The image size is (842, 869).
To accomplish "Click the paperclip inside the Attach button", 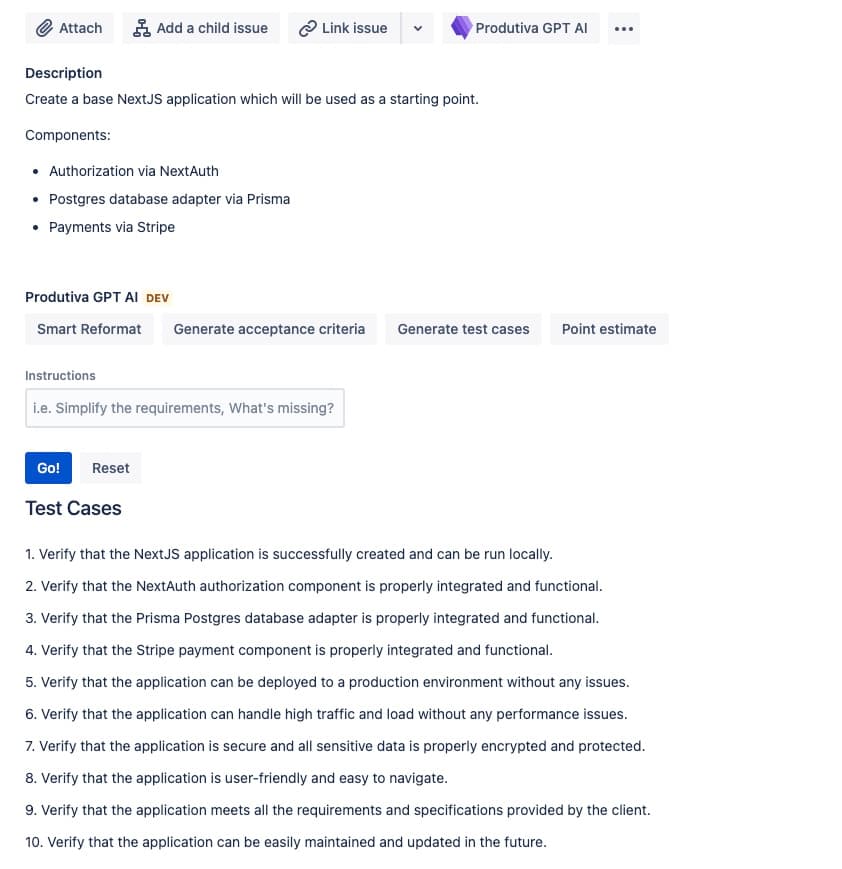I will [x=44, y=28].
